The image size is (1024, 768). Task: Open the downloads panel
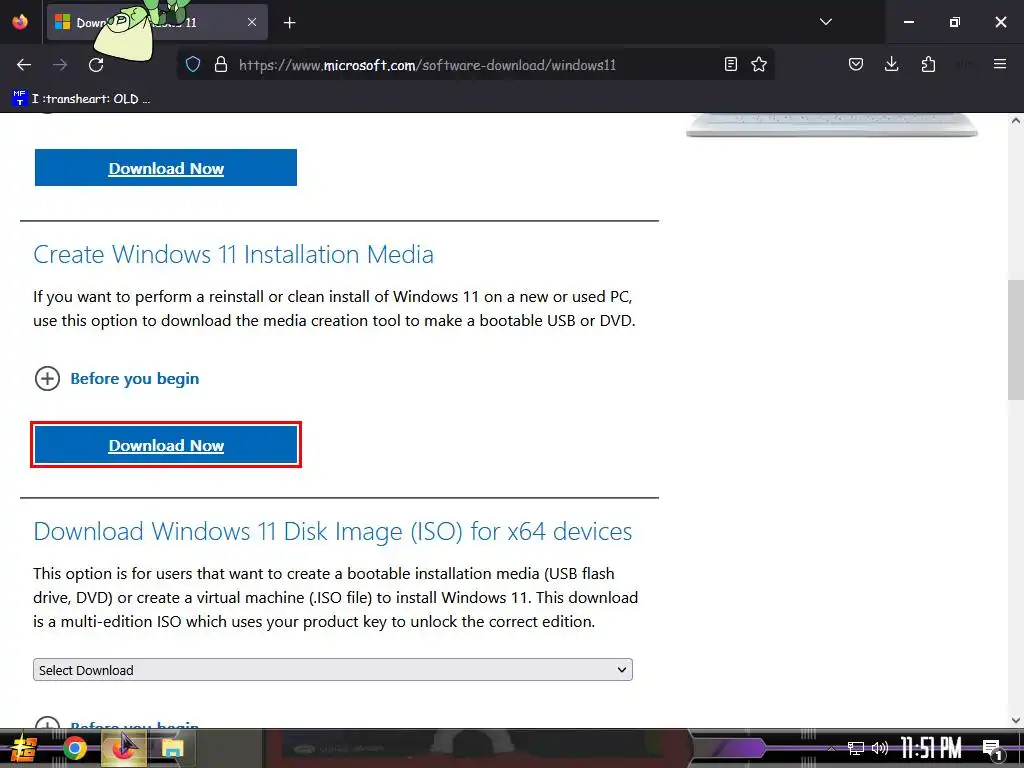click(x=891, y=64)
